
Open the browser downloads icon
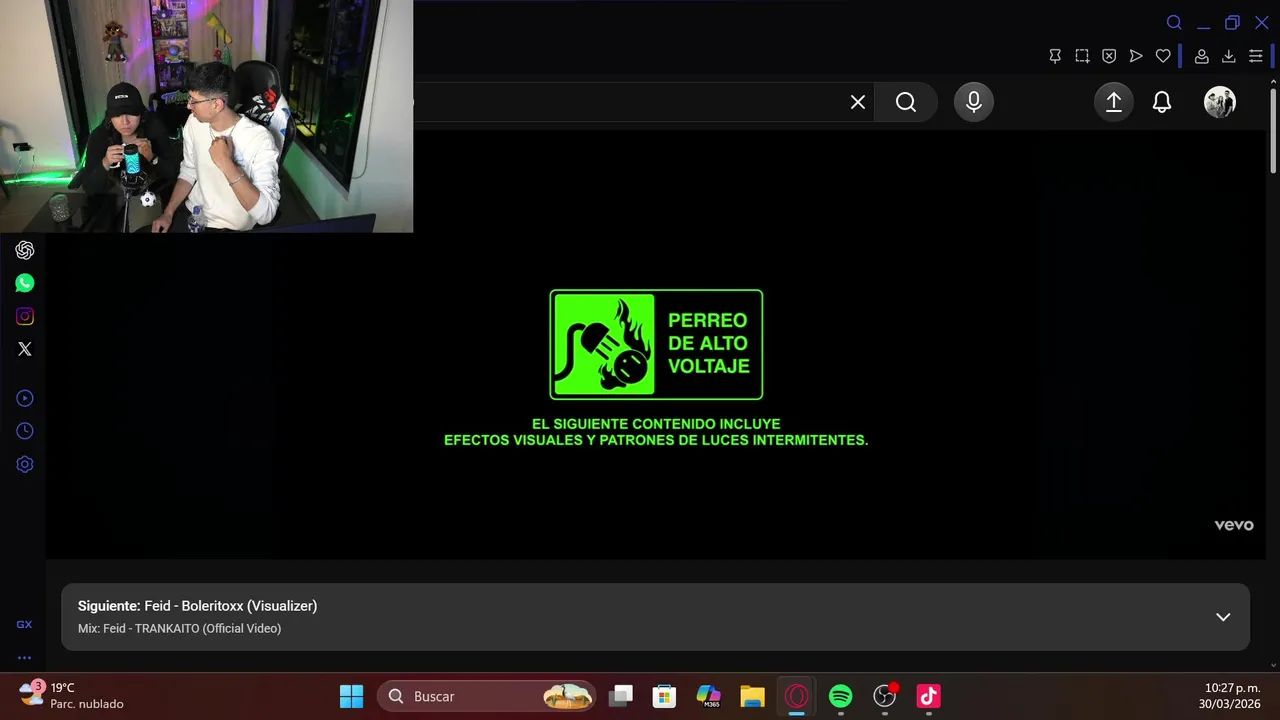tap(1229, 56)
